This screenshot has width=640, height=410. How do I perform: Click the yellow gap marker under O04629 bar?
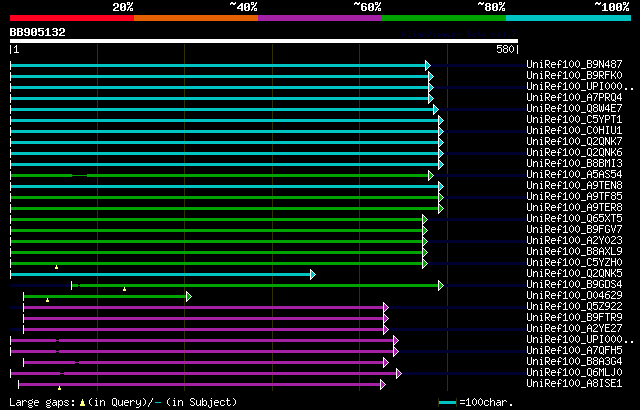47,300
